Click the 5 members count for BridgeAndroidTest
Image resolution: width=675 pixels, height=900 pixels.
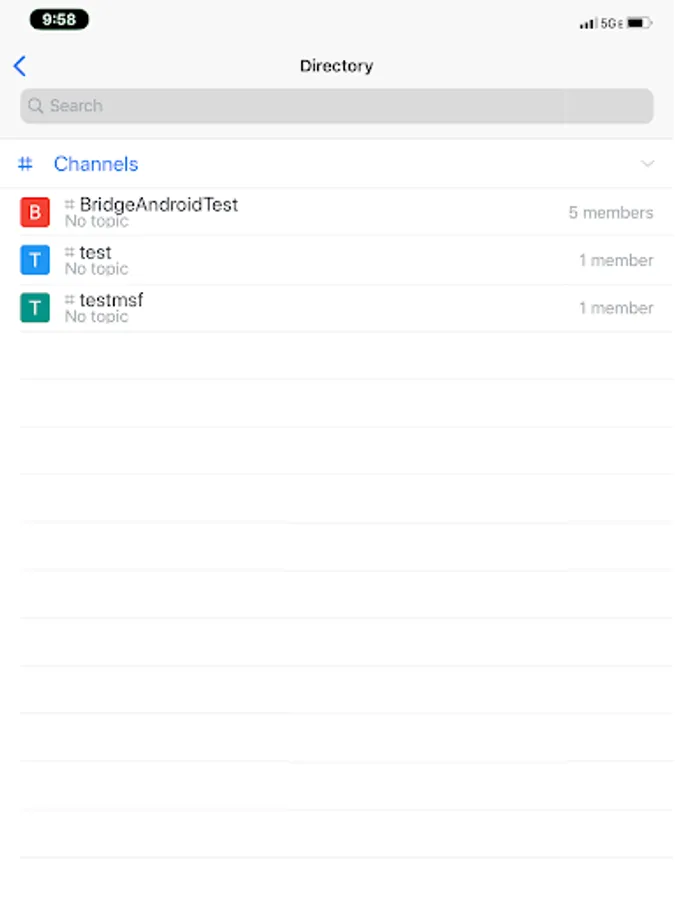(x=610, y=212)
